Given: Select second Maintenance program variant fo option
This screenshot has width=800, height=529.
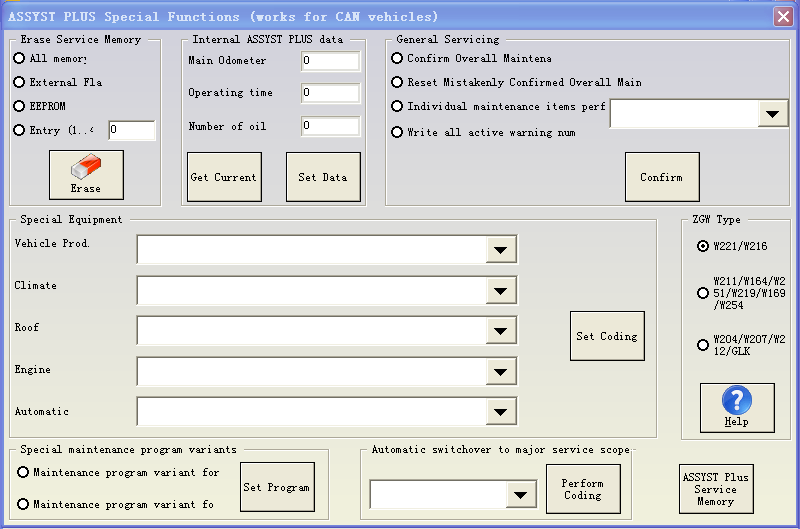Looking at the screenshot, I should 23,504.
